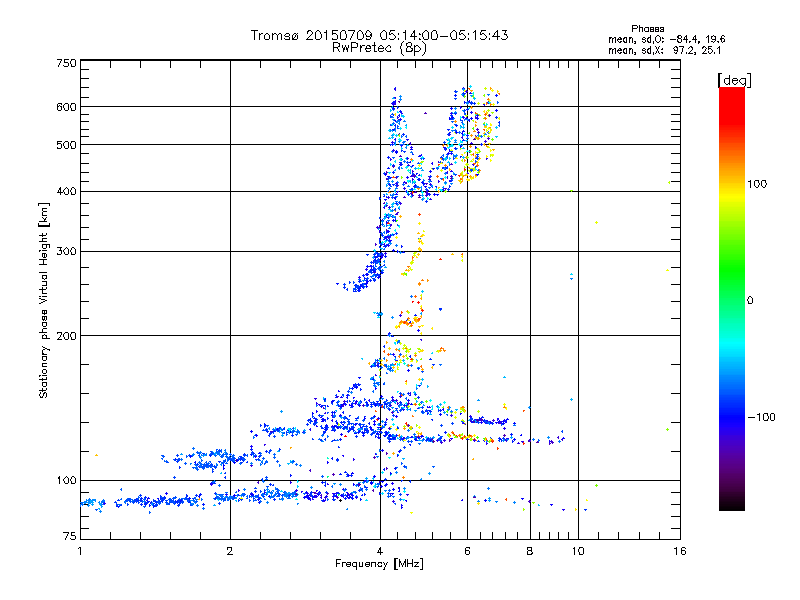Click the y-axis tick label "300"

(67, 252)
